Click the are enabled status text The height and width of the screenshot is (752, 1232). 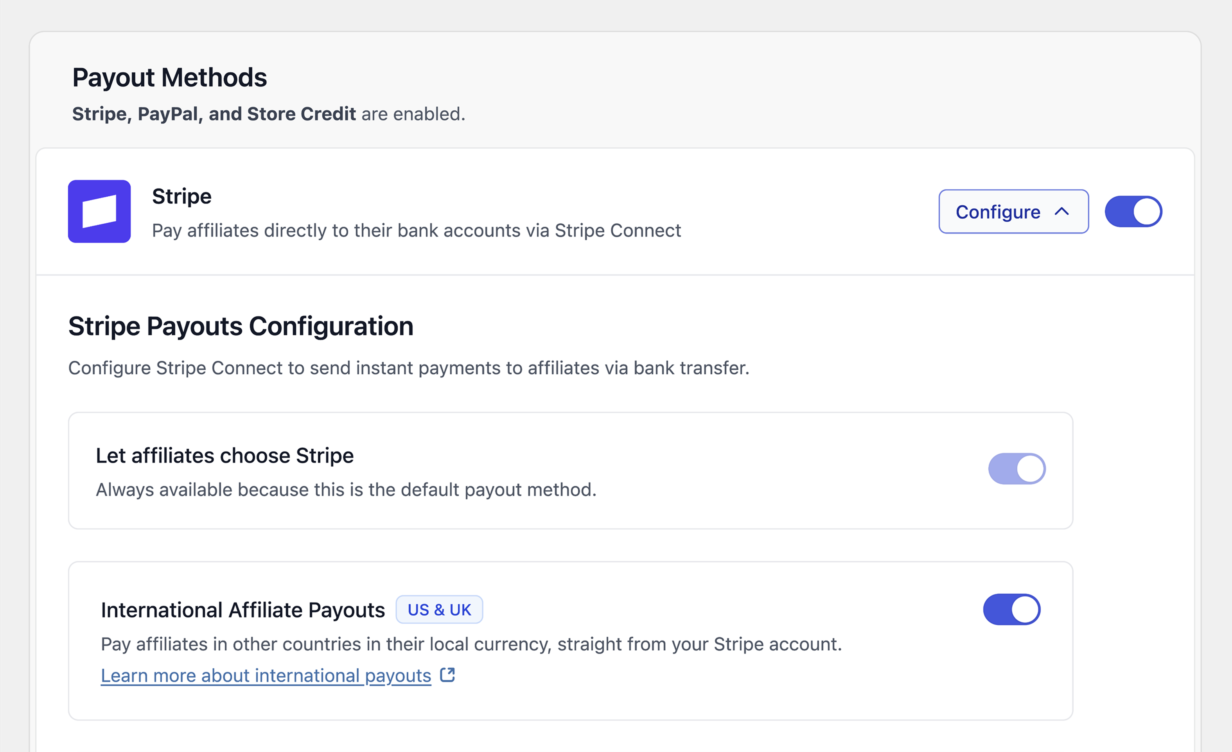tap(413, 114)
